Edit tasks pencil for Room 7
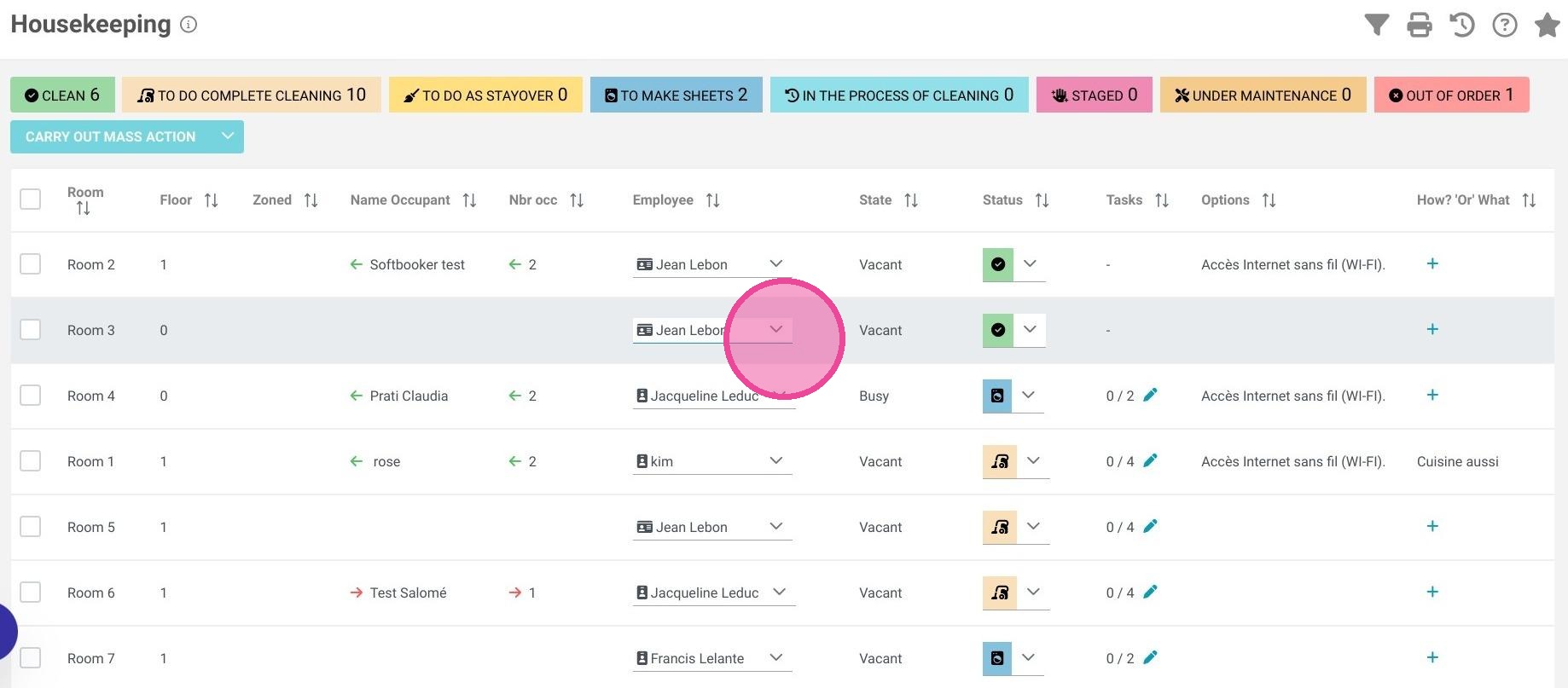The width and height of the screenshot is (1568, 688). [1150, 657]
